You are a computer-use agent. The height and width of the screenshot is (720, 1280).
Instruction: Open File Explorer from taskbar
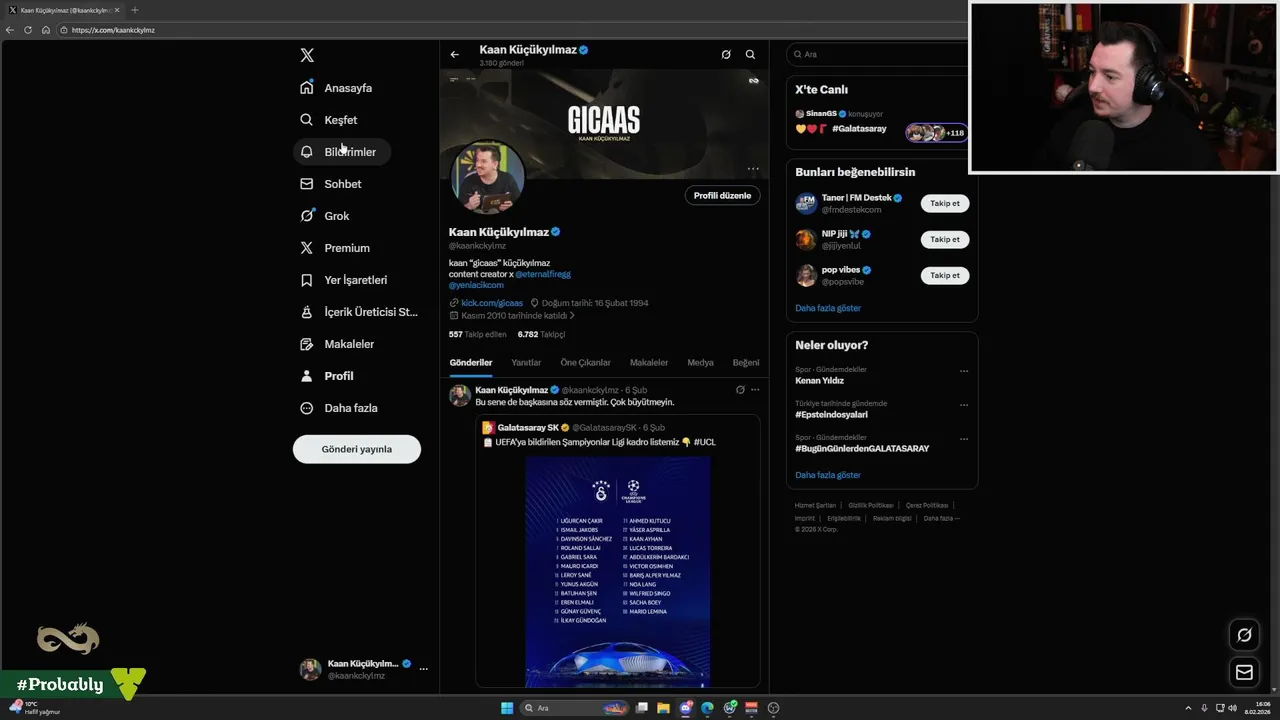pos(663,708)
